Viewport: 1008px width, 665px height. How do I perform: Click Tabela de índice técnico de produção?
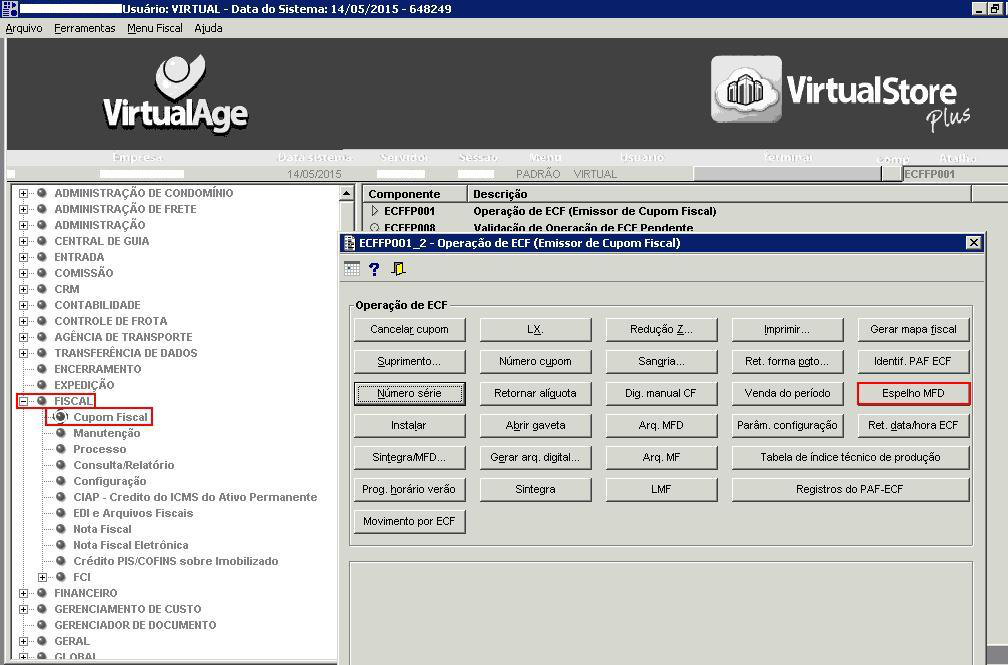tap(850, 458)
